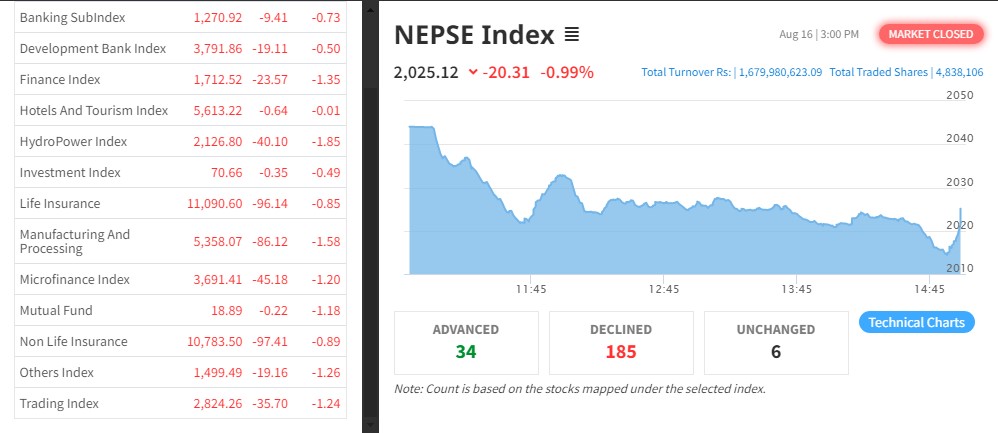
Task: Click the red down-arrow change indicator
Action: click(473, 72)
